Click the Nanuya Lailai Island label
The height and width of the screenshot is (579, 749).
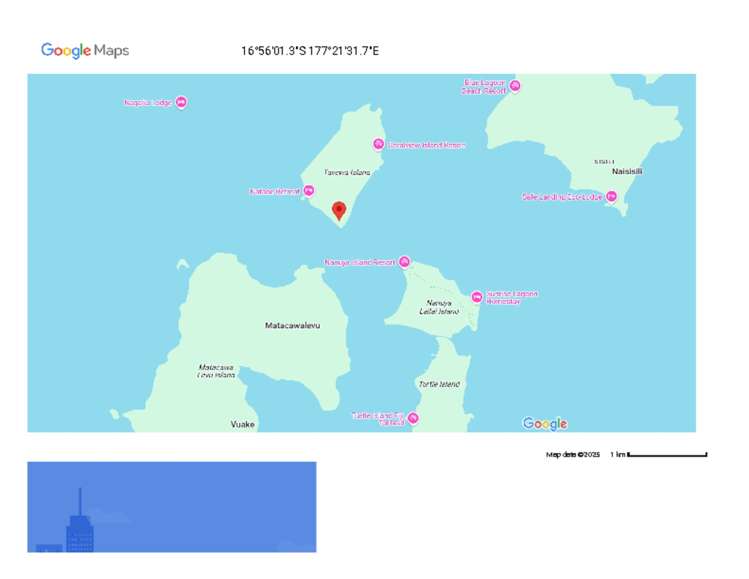439,307
